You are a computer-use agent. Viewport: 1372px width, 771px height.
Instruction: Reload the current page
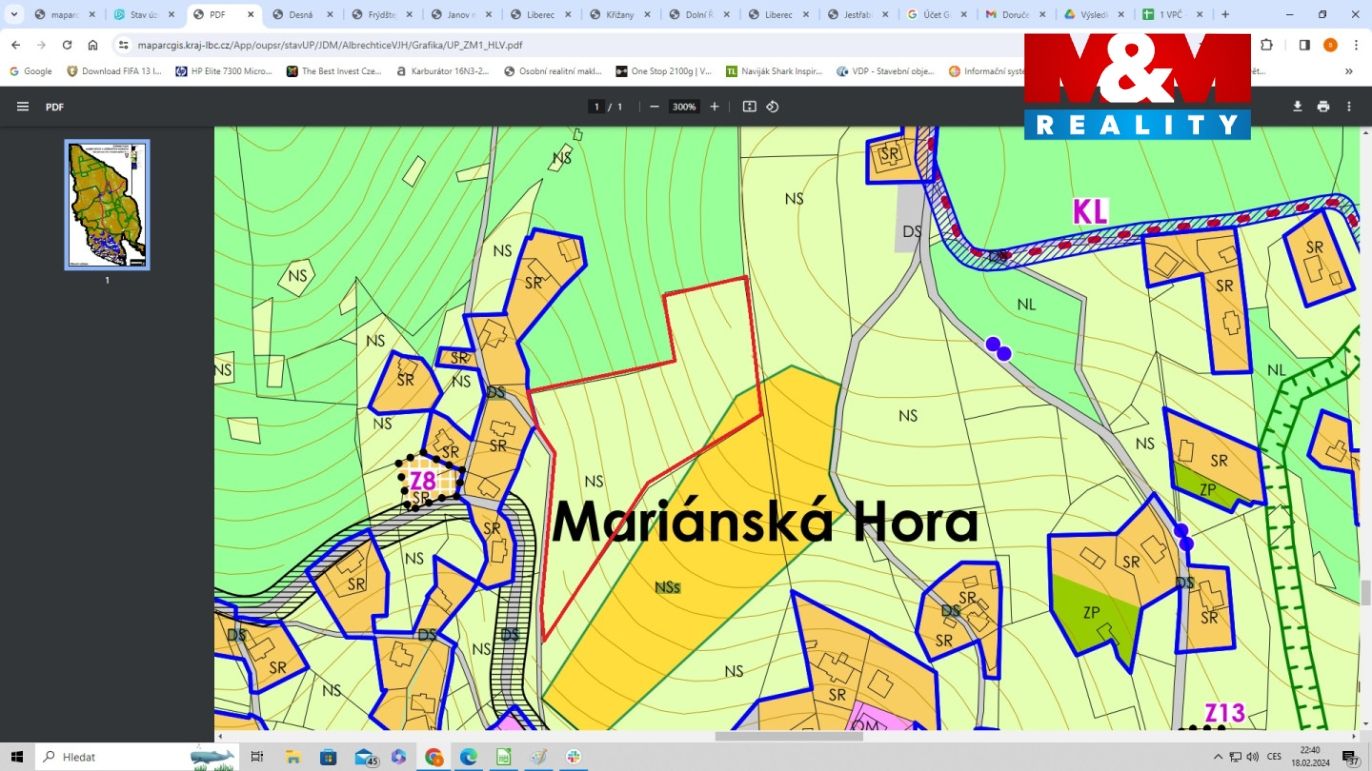(67, 45)
